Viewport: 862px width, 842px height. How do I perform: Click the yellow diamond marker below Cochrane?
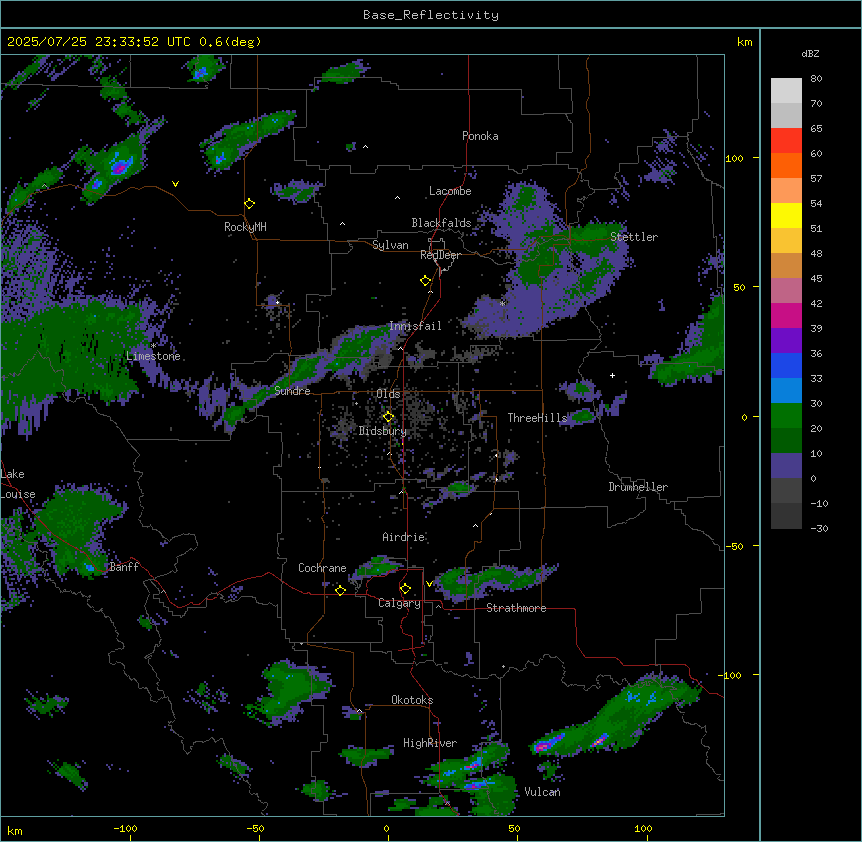(x=340, y=590)
